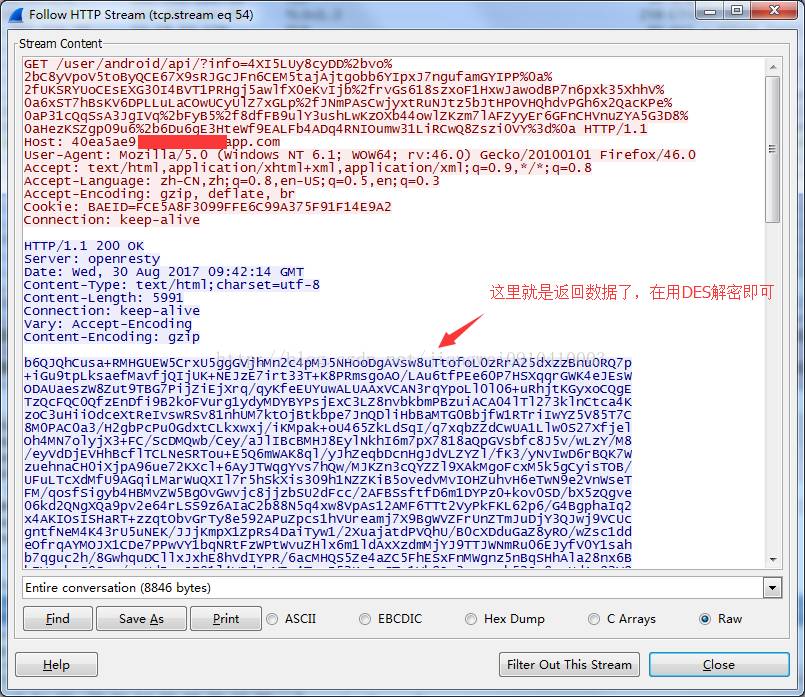This screenshot has height=697, width=805.
Task: Click the 'Server: openresty' header line
Action: pos(92,259)
